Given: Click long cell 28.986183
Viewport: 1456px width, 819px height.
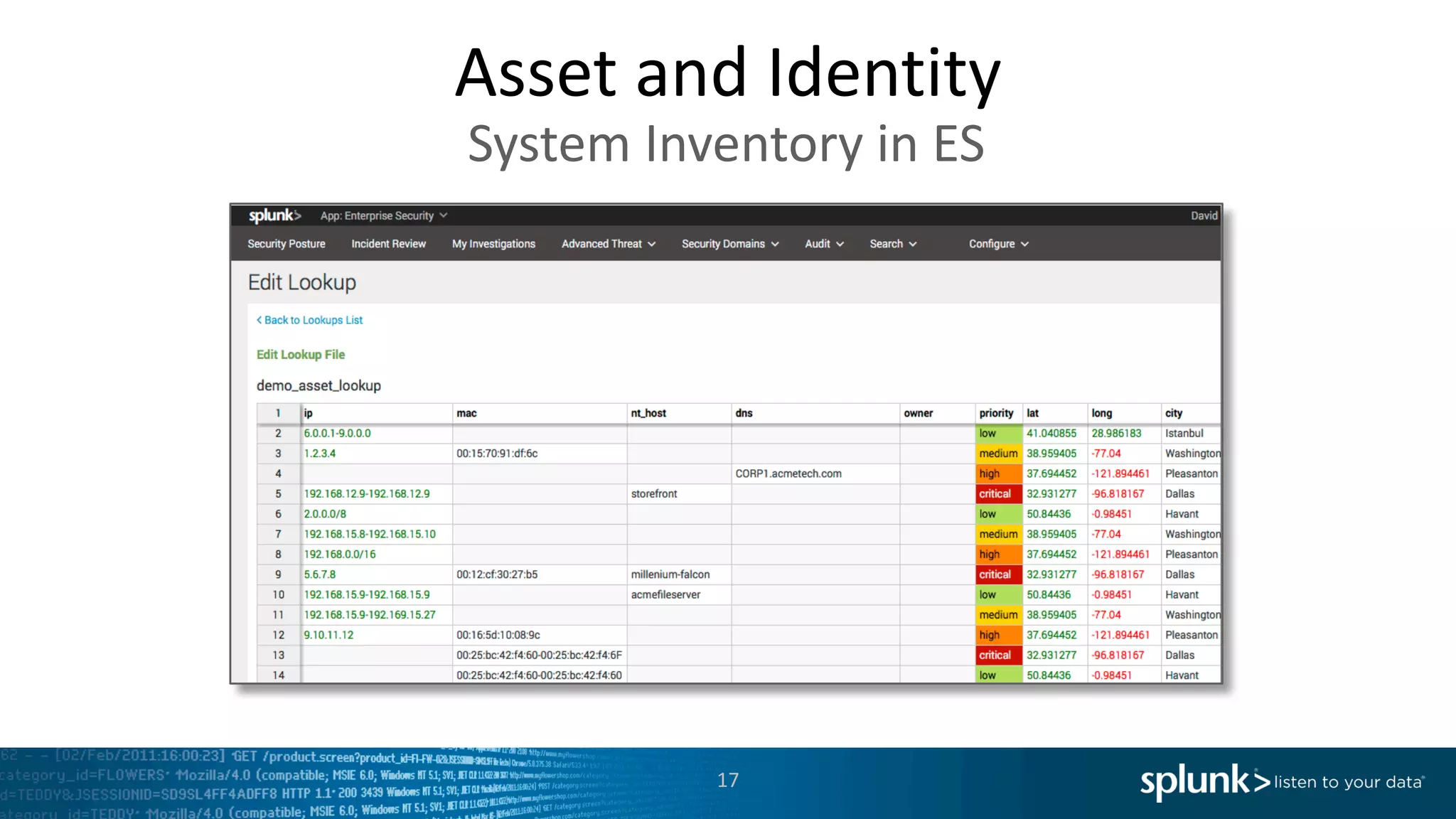Looking at the screenshot, I should point(1125,434).
